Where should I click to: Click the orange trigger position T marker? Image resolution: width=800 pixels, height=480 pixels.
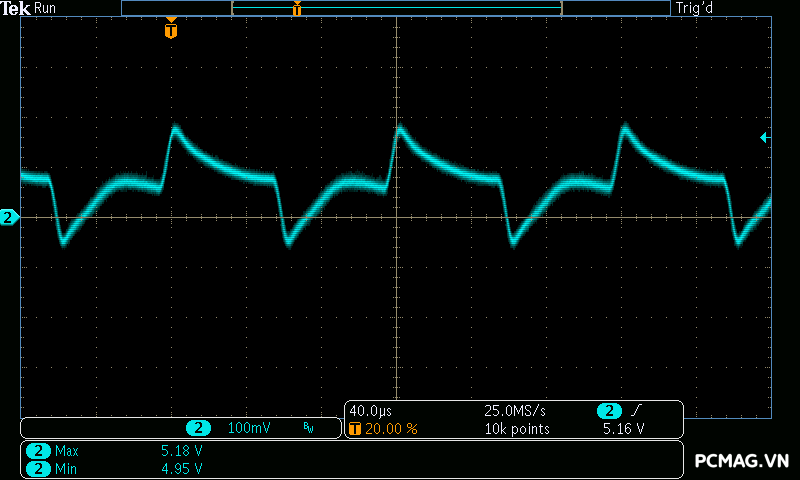point(171,31)
